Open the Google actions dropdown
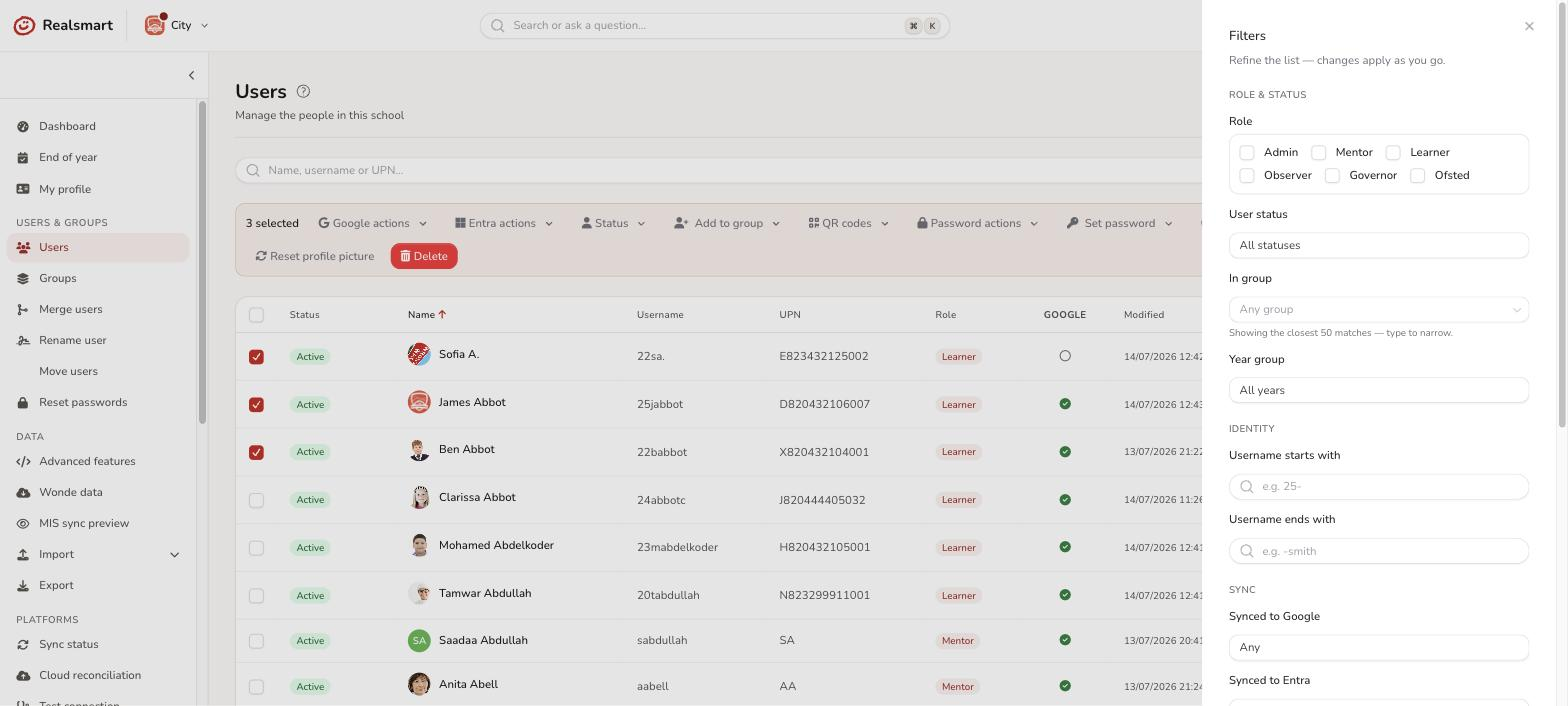 coord(373,223)
